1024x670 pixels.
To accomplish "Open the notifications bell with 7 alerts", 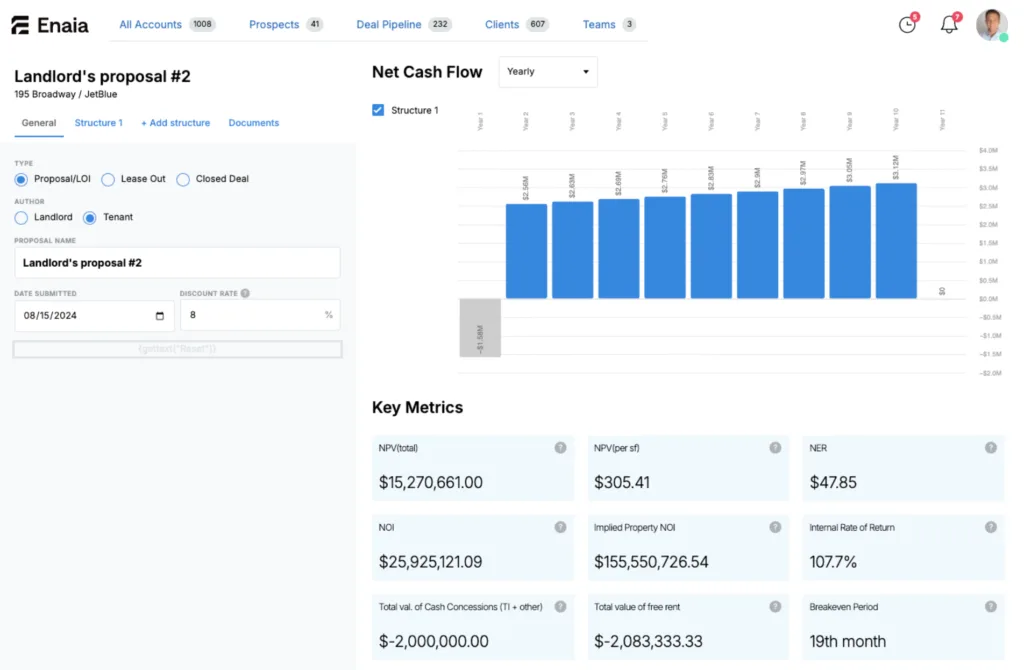I will (949, 25).
